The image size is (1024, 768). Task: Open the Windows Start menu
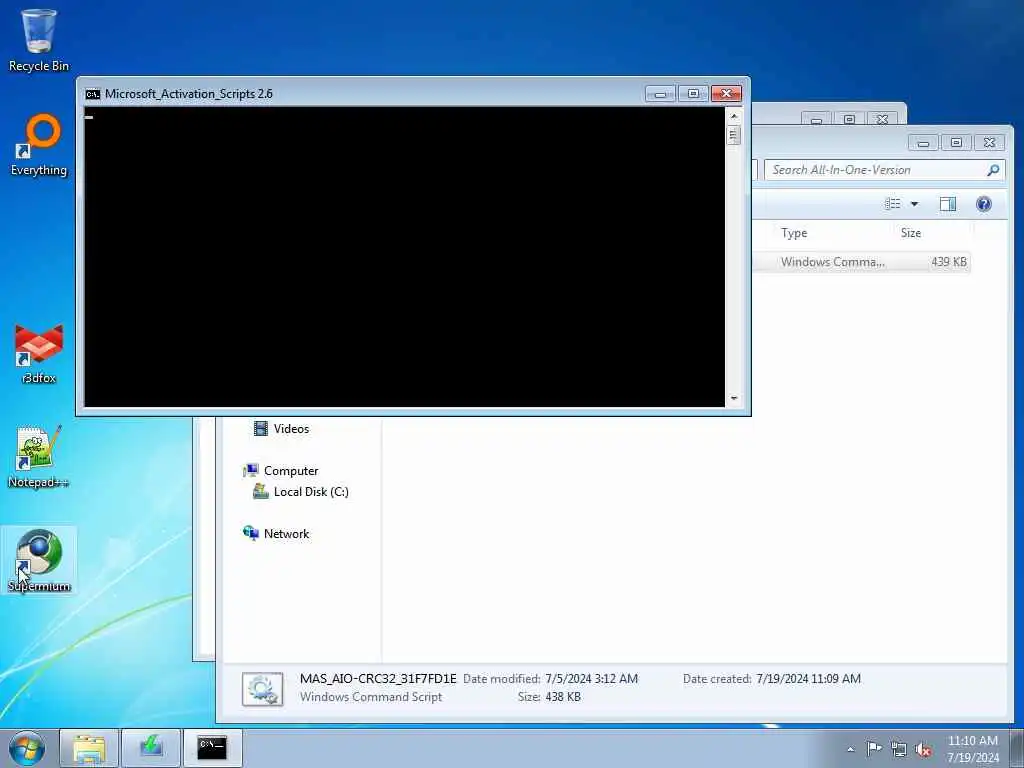[x=27, y=748]
